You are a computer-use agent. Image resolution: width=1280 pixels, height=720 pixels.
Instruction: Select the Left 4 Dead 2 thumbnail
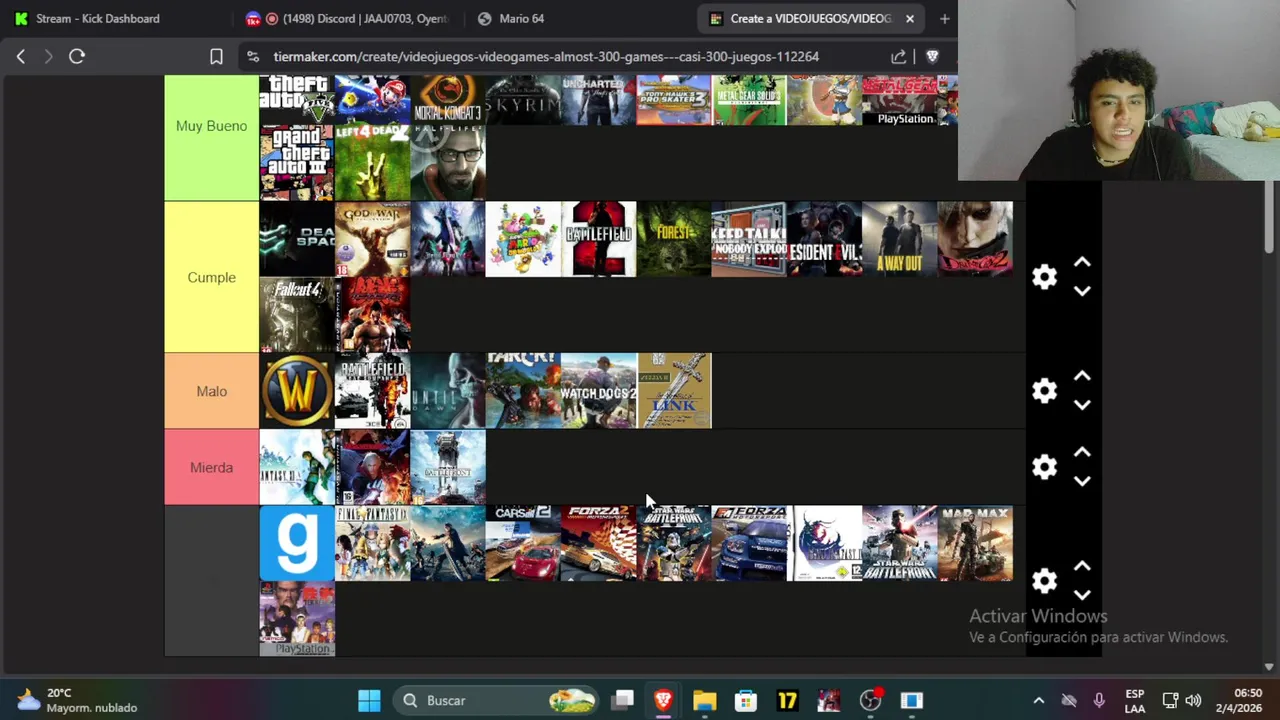pyautogui.click(x=372, y=163)
